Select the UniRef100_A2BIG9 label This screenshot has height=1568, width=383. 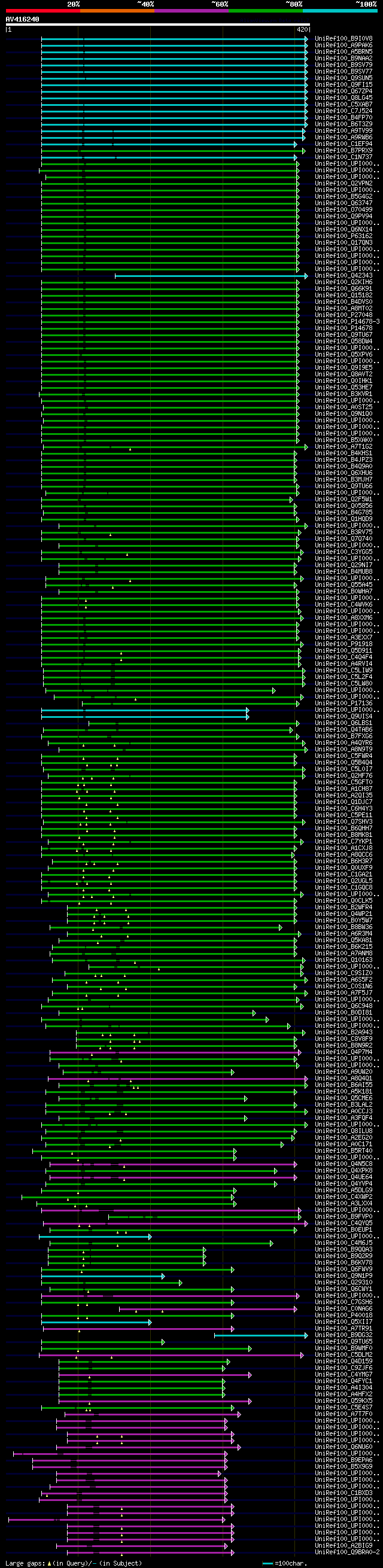click(344, 1545)
